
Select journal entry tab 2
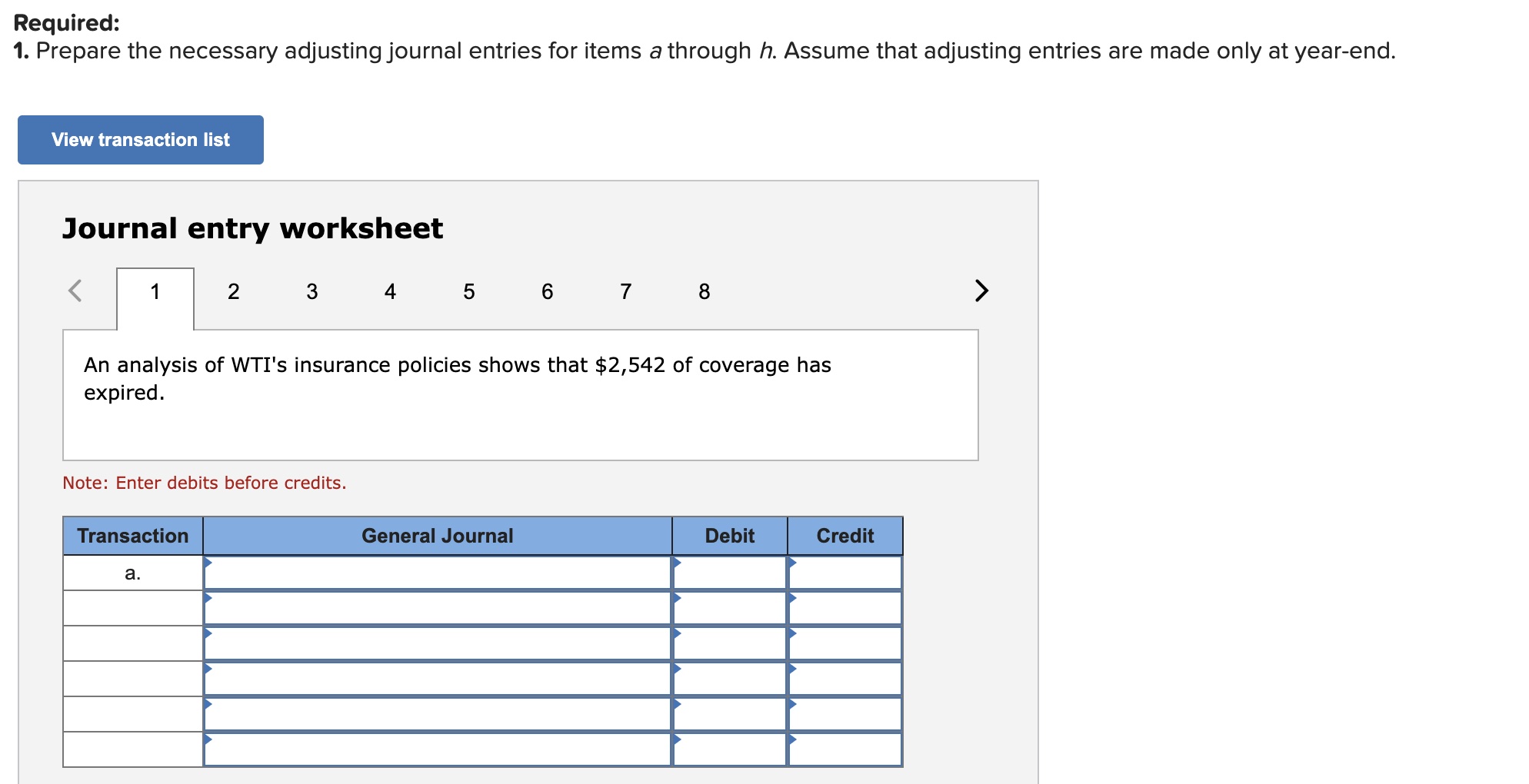tap(233, 291)
